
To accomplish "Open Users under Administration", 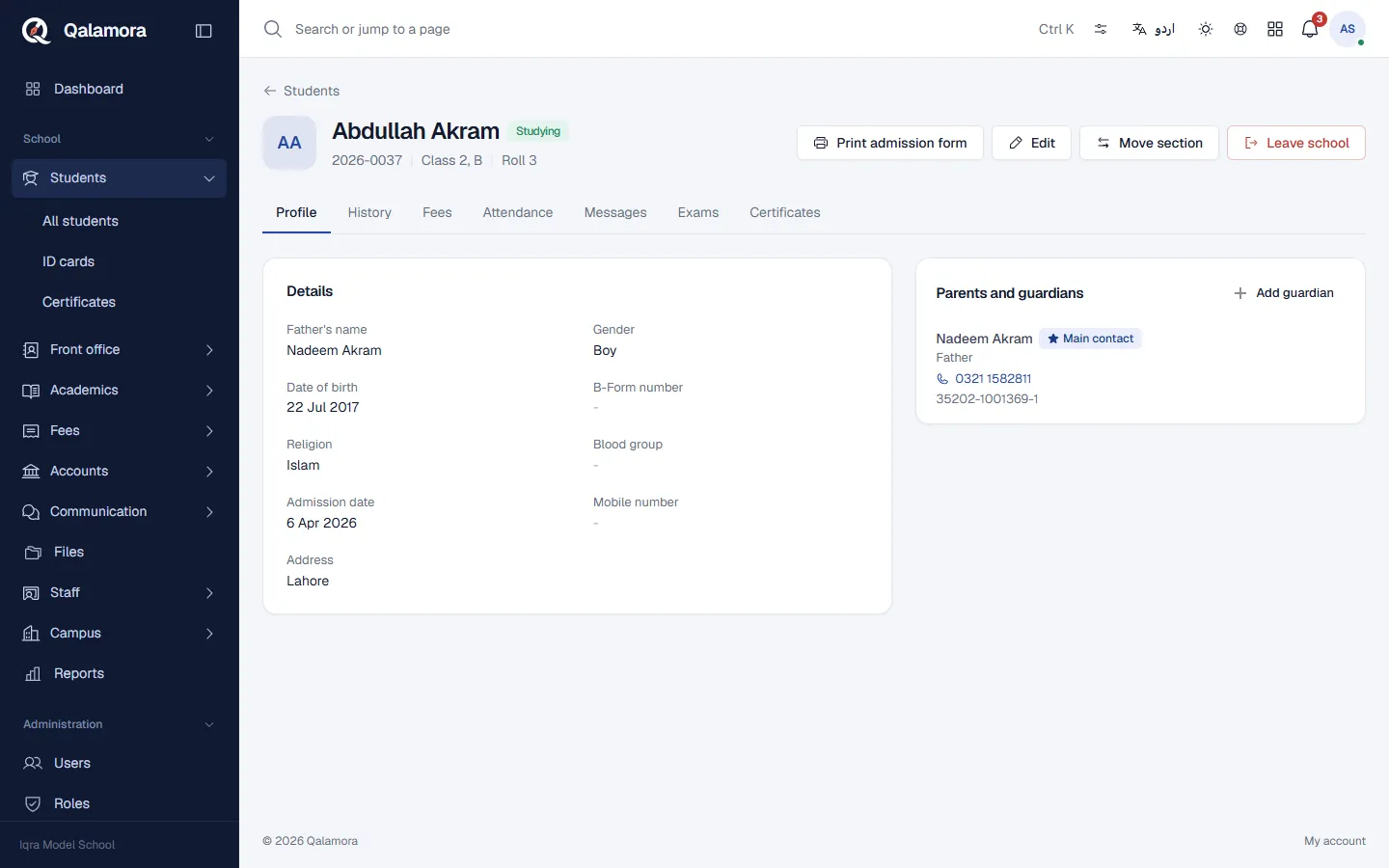I will 120,763.
